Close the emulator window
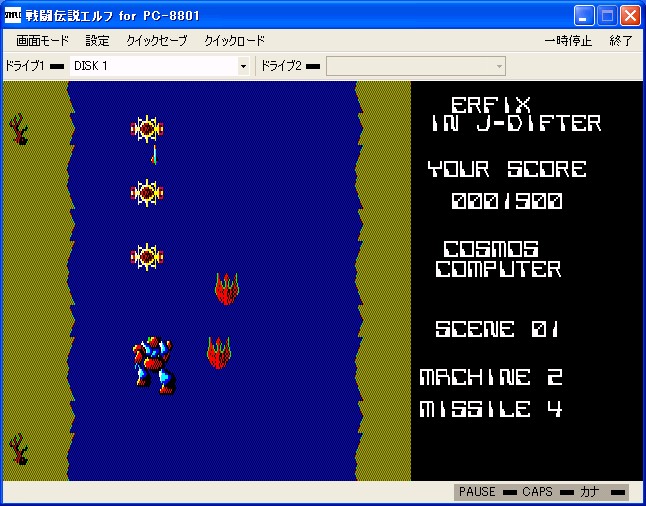646x506 pixels. (x=630, y=16)
